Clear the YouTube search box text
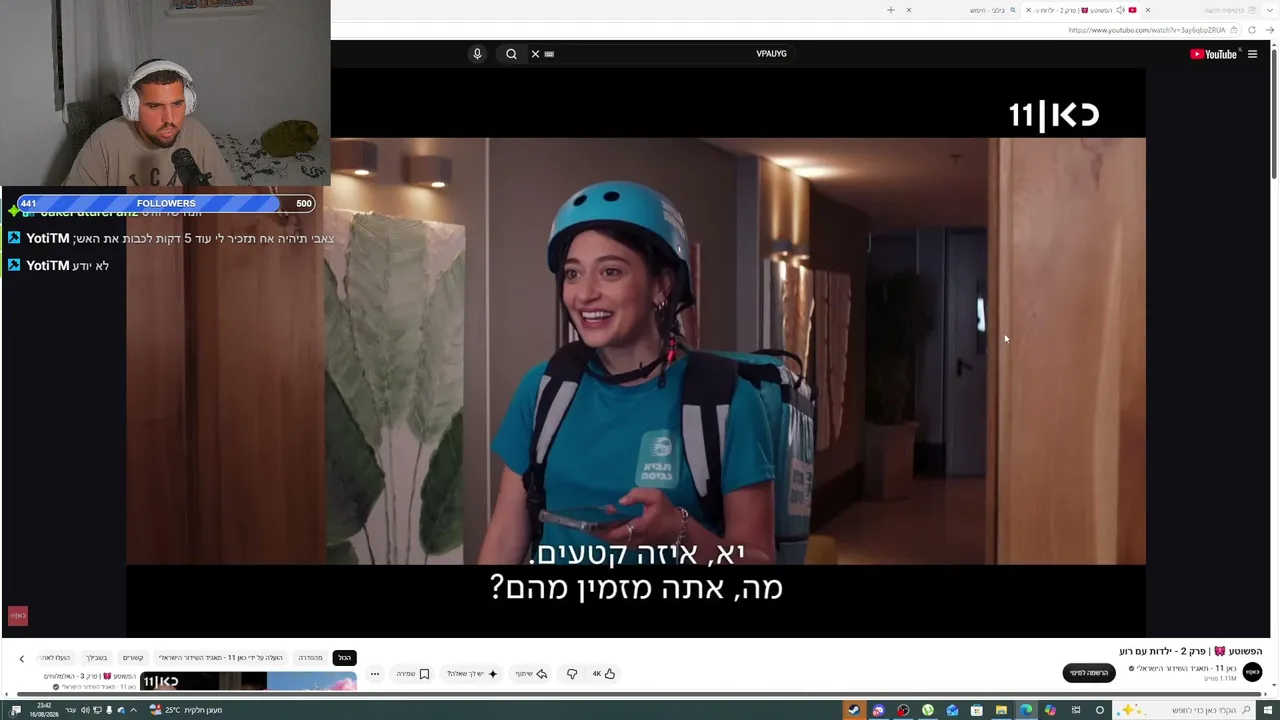This screenshot has width=1280, height=720. point(535,54)
